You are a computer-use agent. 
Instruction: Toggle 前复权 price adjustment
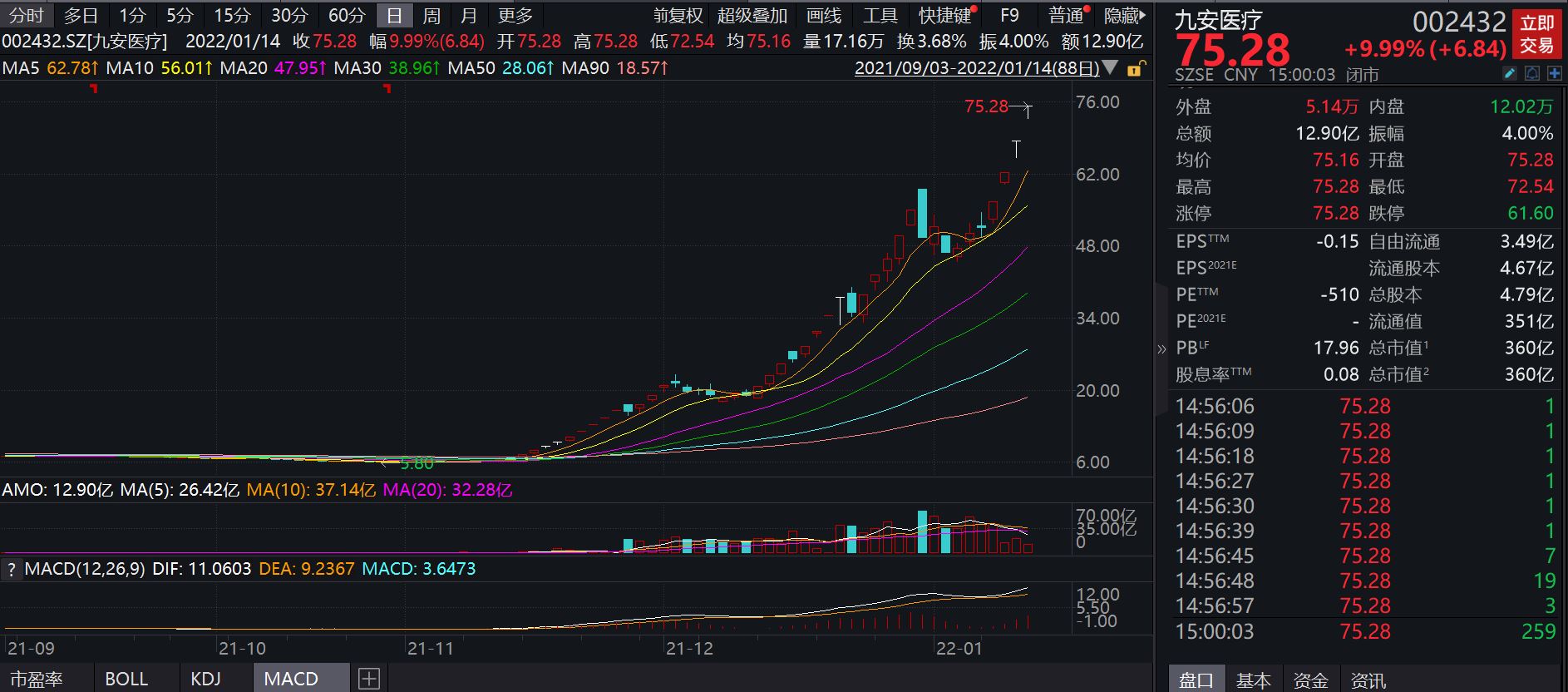(x=678, y=16)
